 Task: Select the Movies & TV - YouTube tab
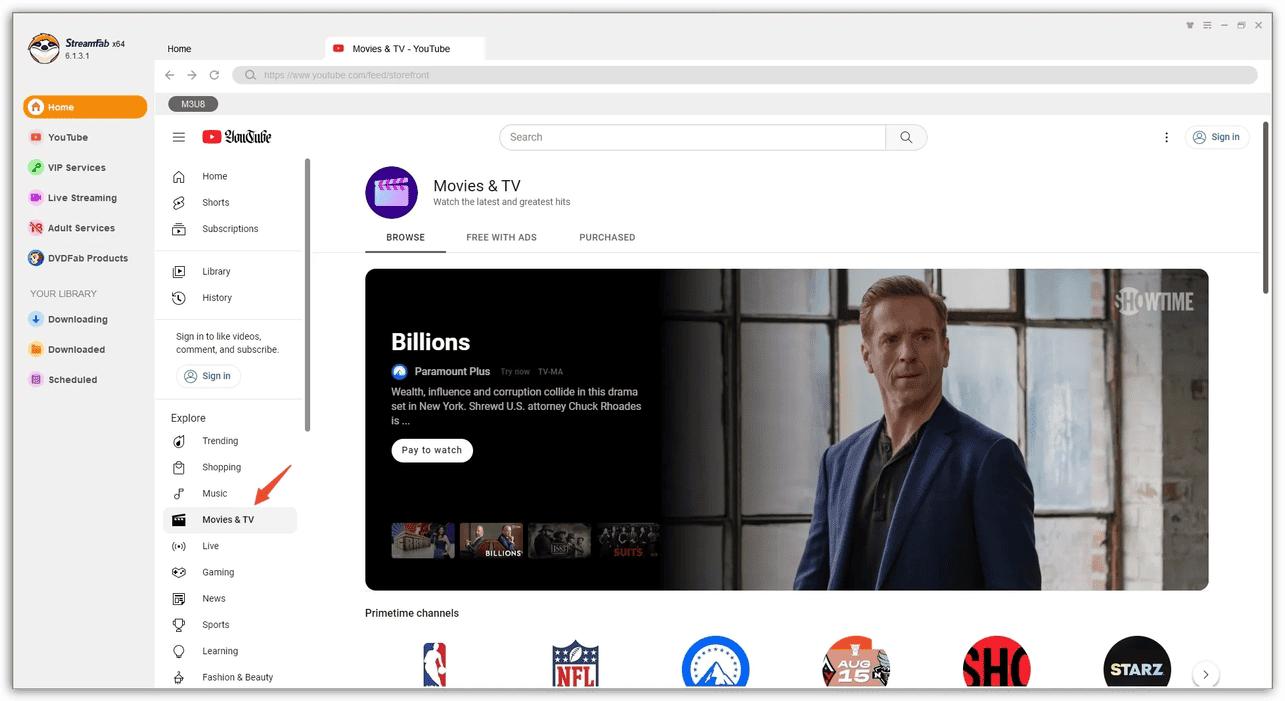point(405,48)
